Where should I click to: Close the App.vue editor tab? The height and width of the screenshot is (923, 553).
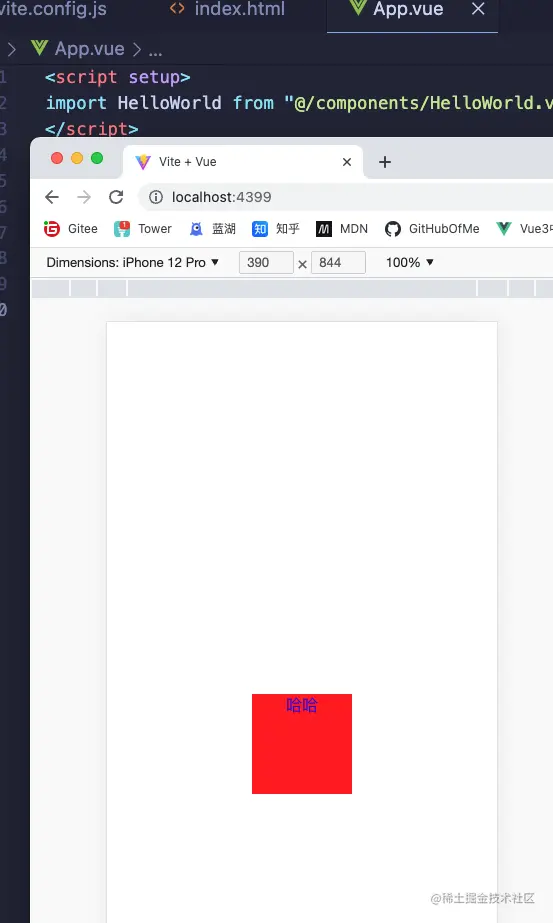click(x=478, y=9)
